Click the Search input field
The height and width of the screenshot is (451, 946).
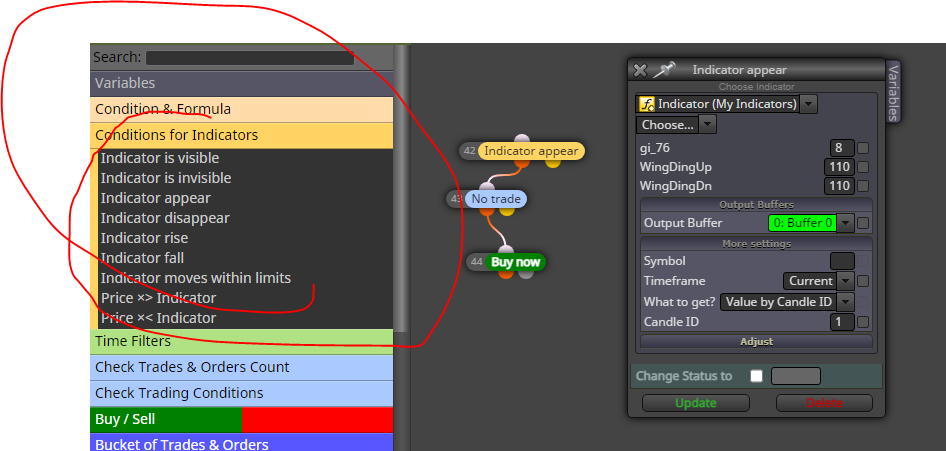pyautogui.click(x=250, y=58)
